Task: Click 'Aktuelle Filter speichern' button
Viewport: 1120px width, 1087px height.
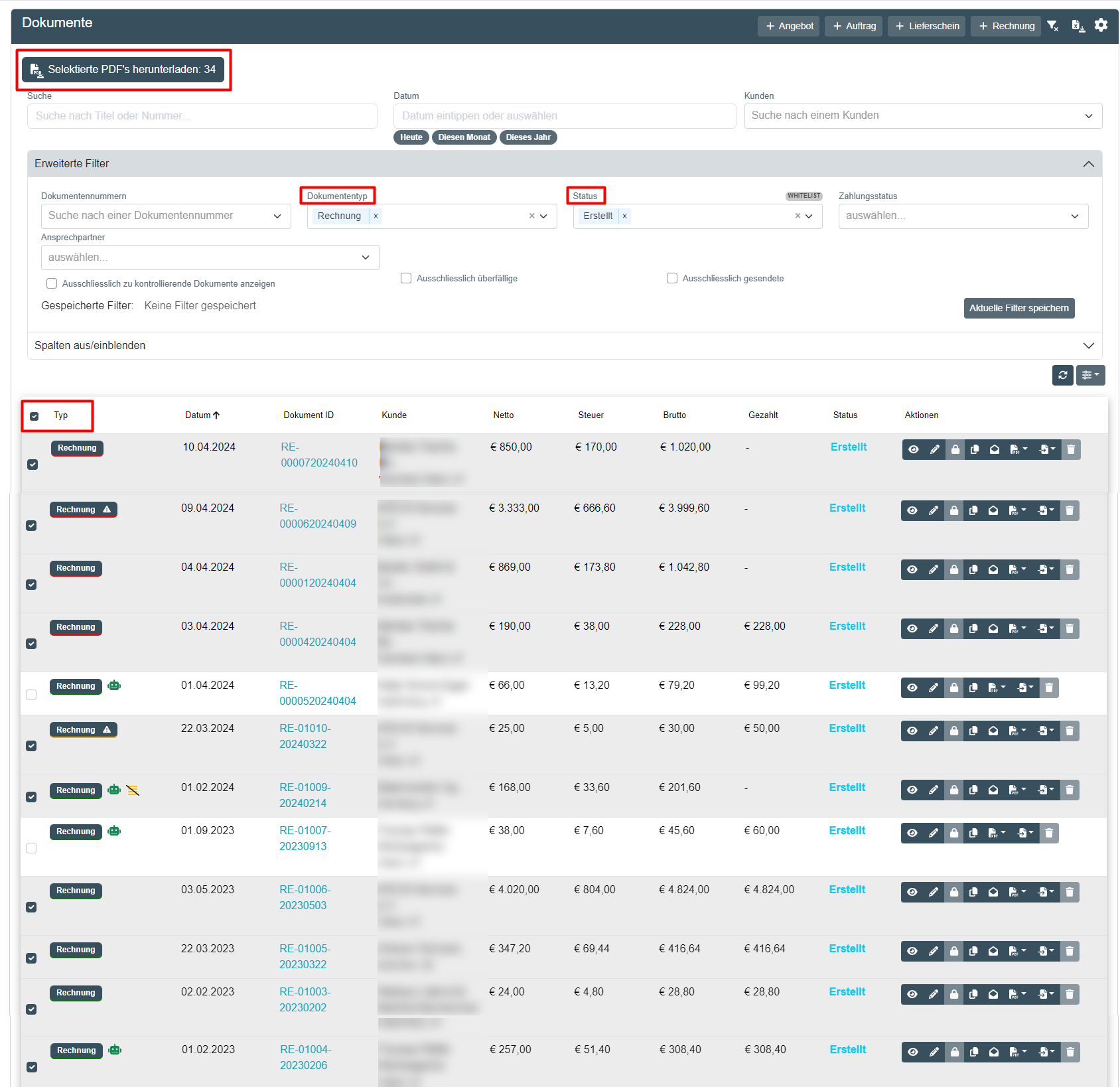Action: [1018, 308]
